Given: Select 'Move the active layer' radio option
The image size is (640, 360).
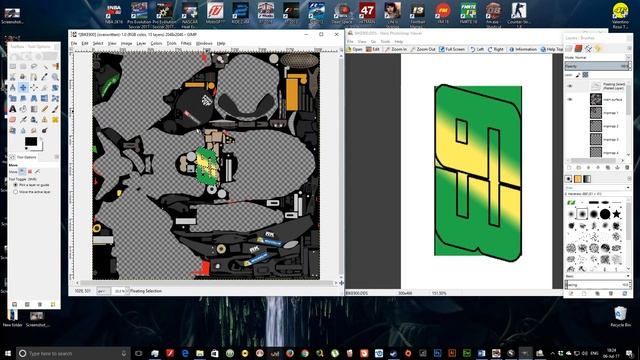Looking at the screenshot, I should [x=16, y=191].
